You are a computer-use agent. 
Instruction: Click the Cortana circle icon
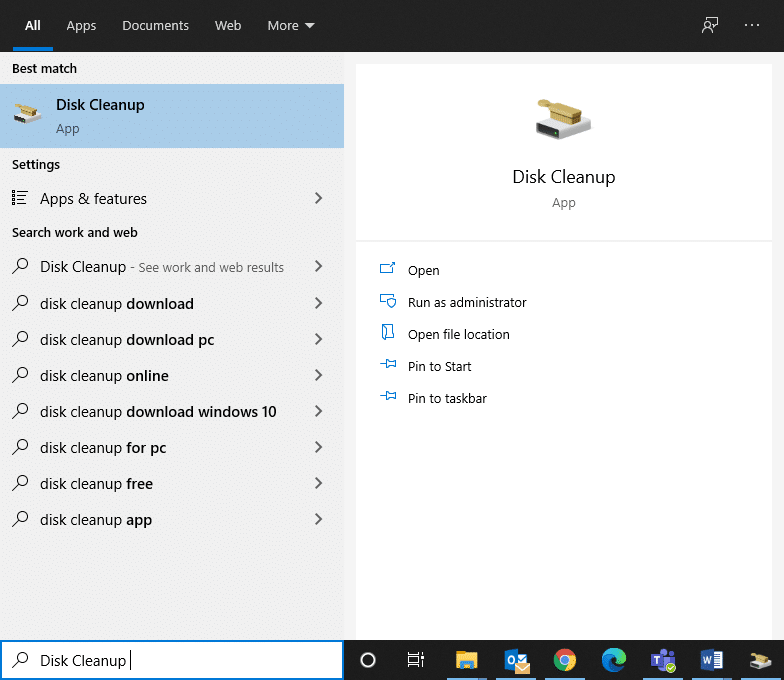[x=368, y=660]
